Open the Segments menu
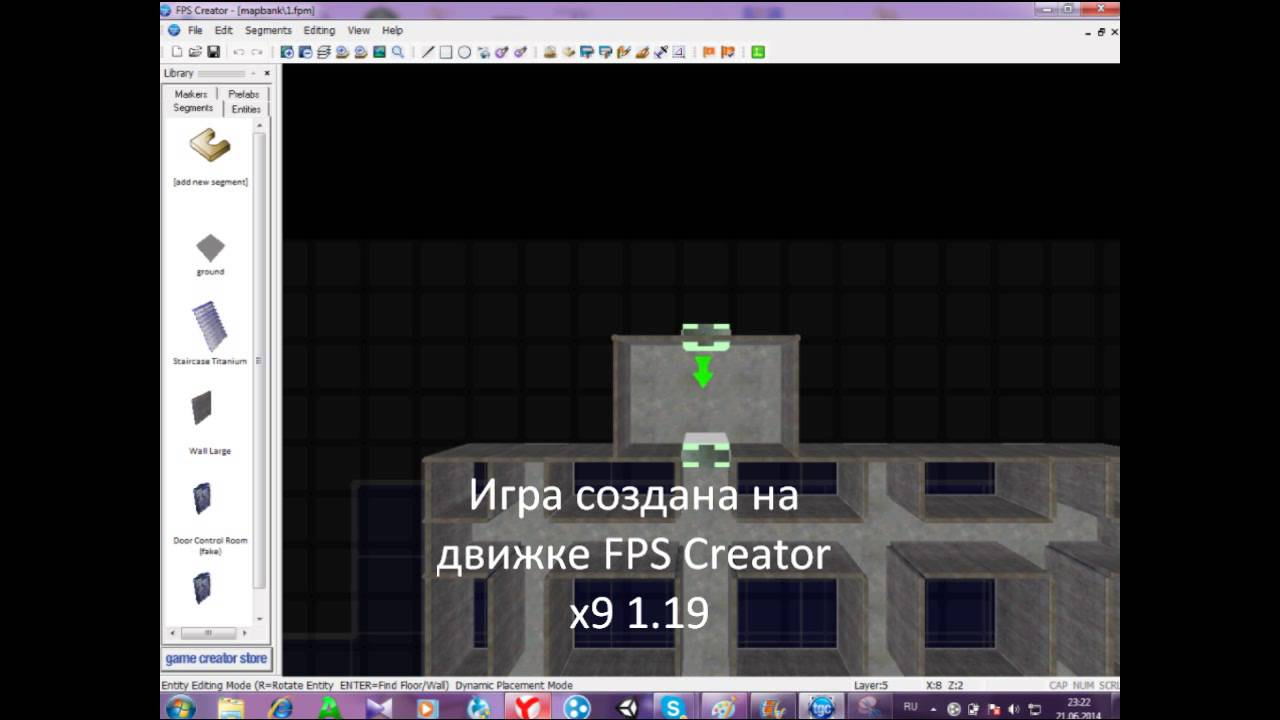Screen dimensions: 1280x720 pos(268,31)
